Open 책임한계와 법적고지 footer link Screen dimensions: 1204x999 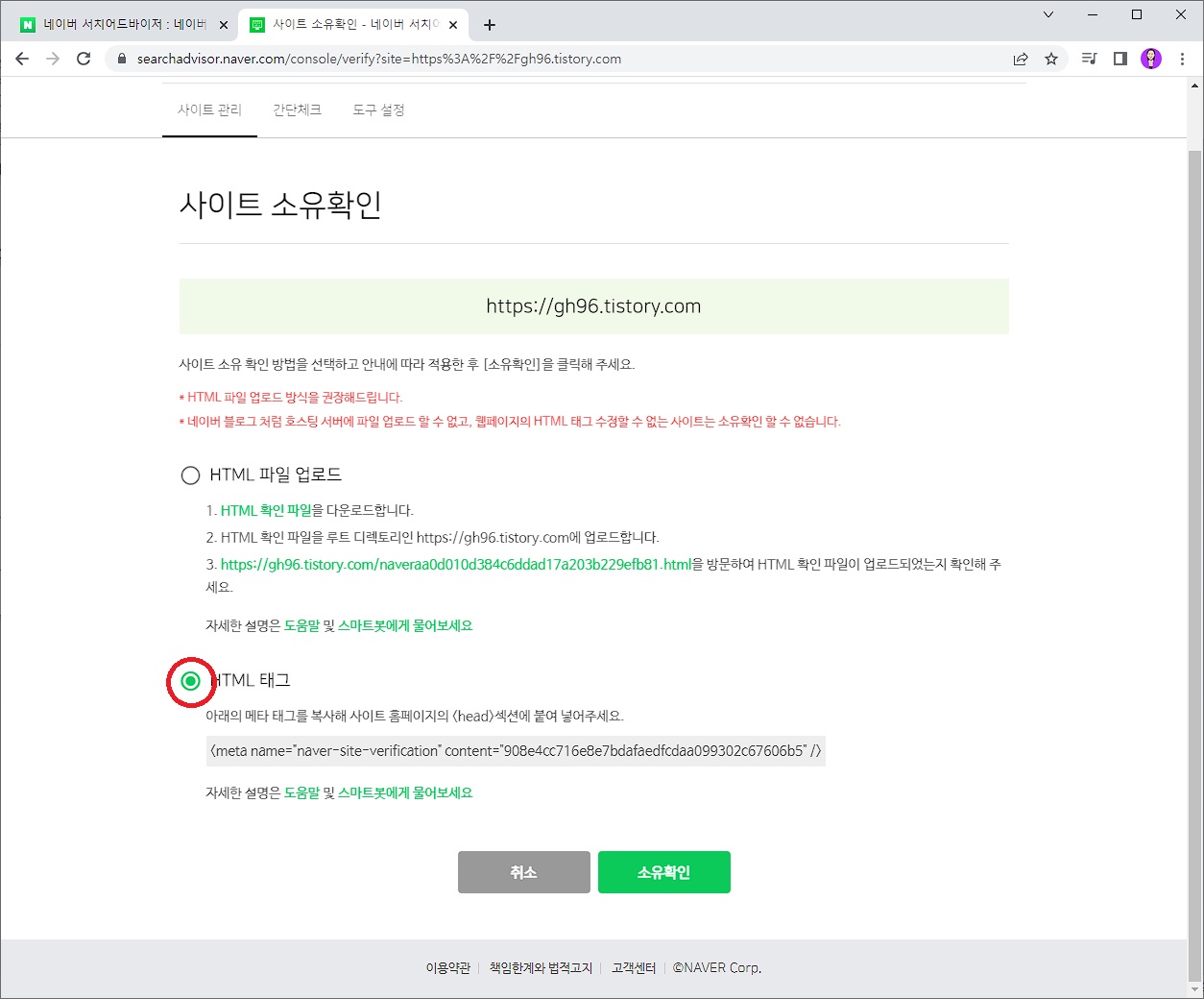(541, 968)
